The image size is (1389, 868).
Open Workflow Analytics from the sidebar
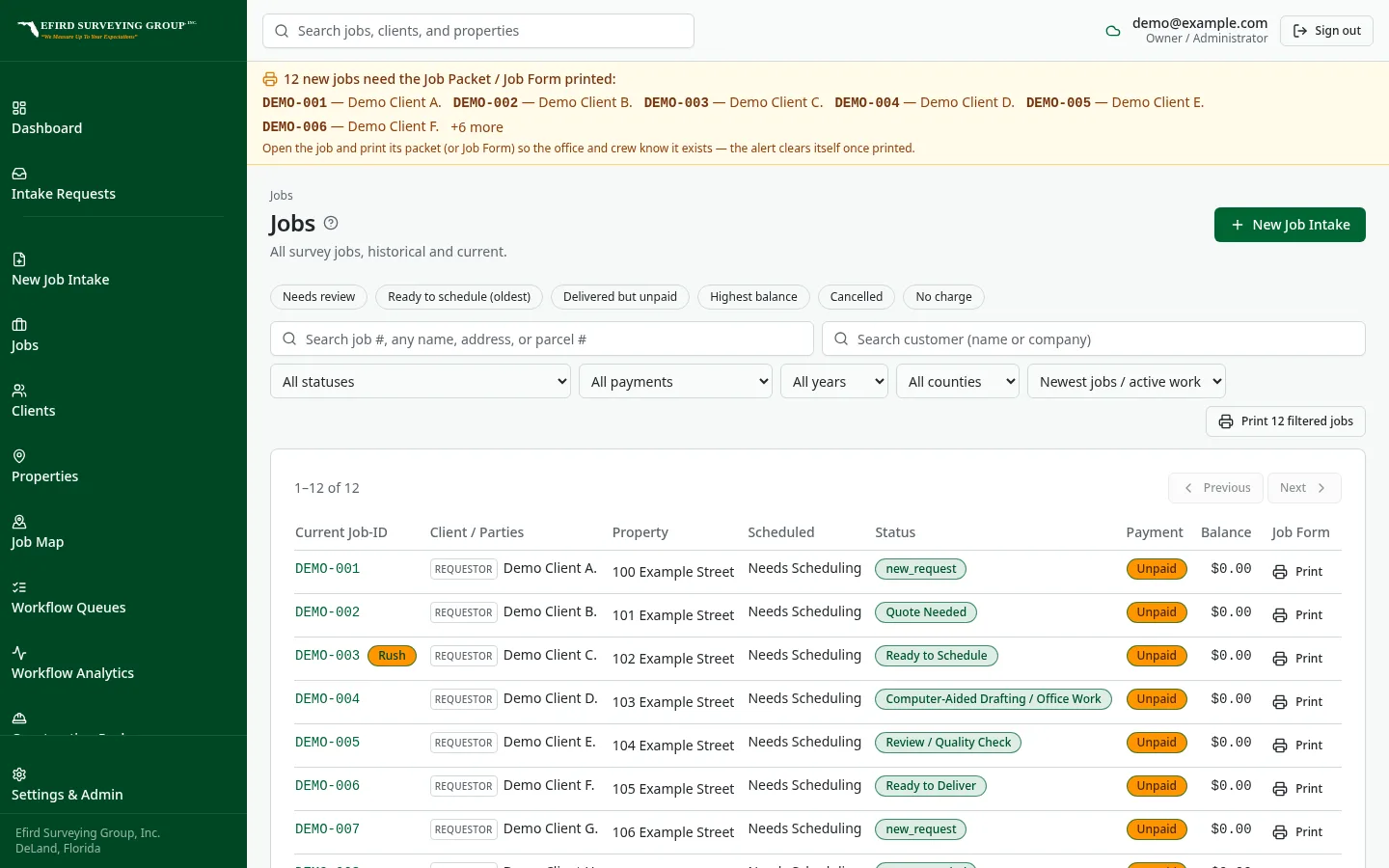pyautogui.click(x=123, y=663)
